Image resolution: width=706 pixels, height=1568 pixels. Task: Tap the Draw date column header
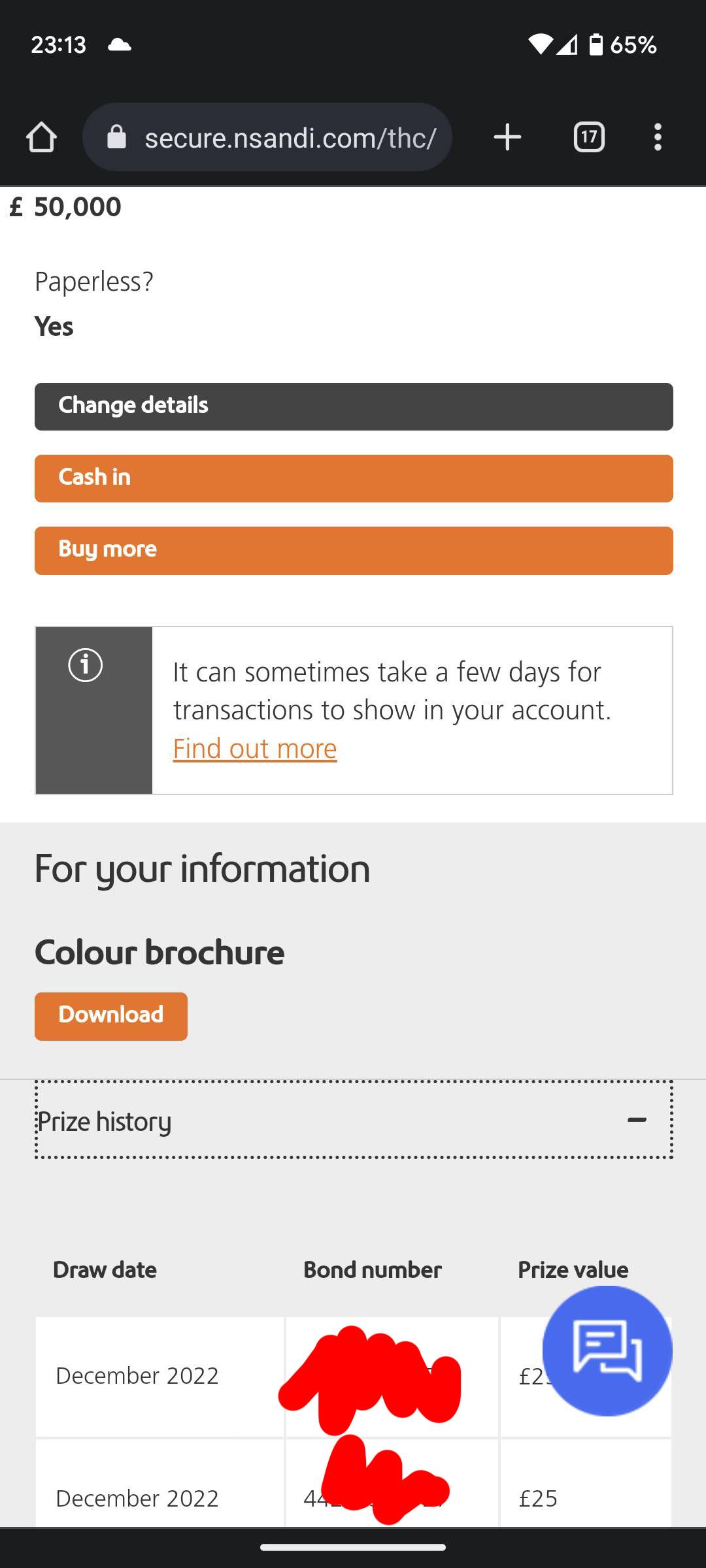(x=105, y=1269)
